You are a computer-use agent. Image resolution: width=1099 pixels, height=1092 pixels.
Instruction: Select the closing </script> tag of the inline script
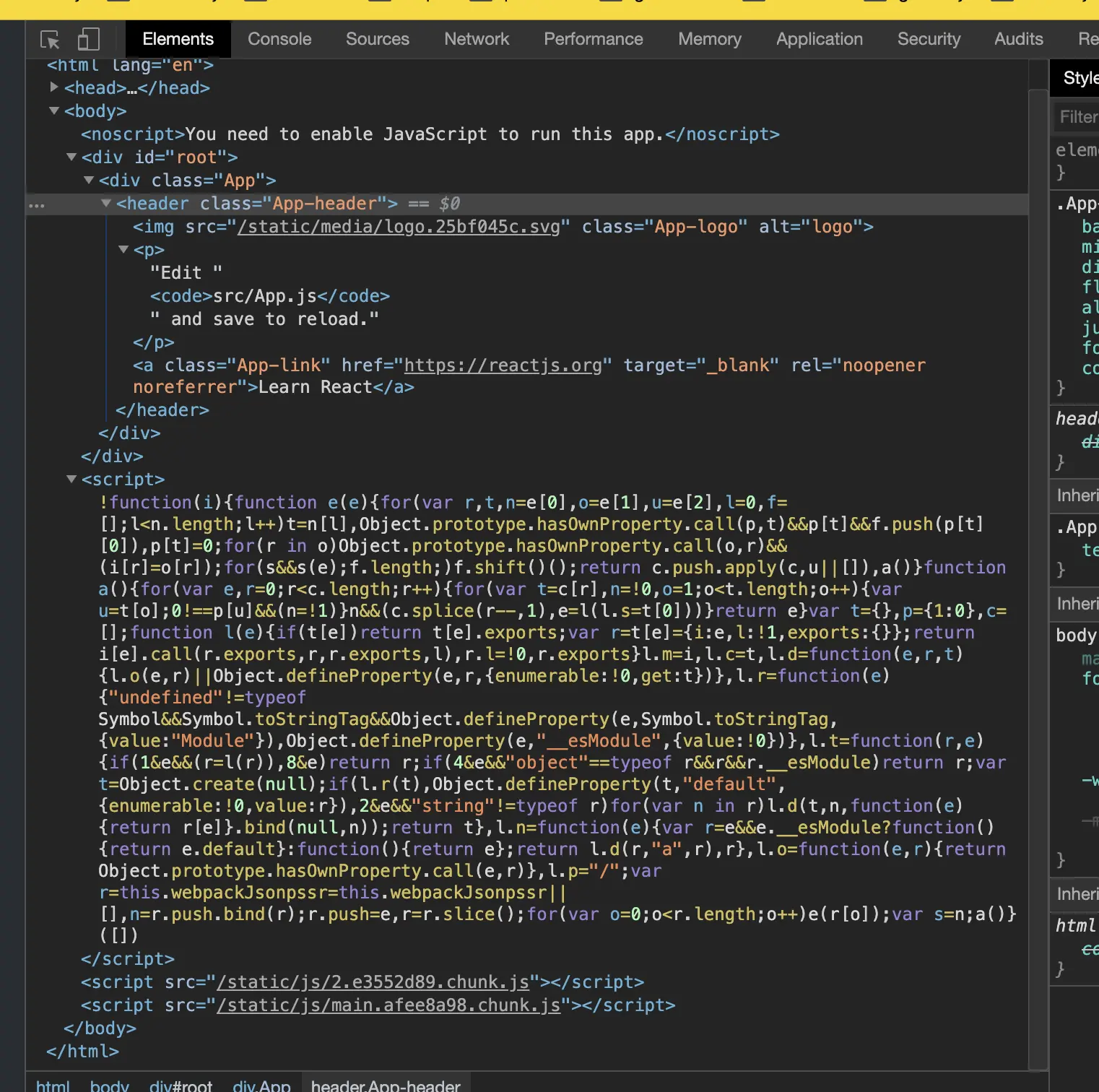(x=128, y=959)
